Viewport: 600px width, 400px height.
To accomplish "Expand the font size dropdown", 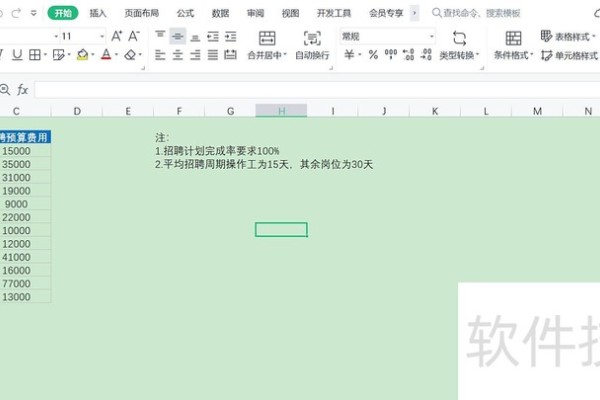I will click(x=102, y=36).
